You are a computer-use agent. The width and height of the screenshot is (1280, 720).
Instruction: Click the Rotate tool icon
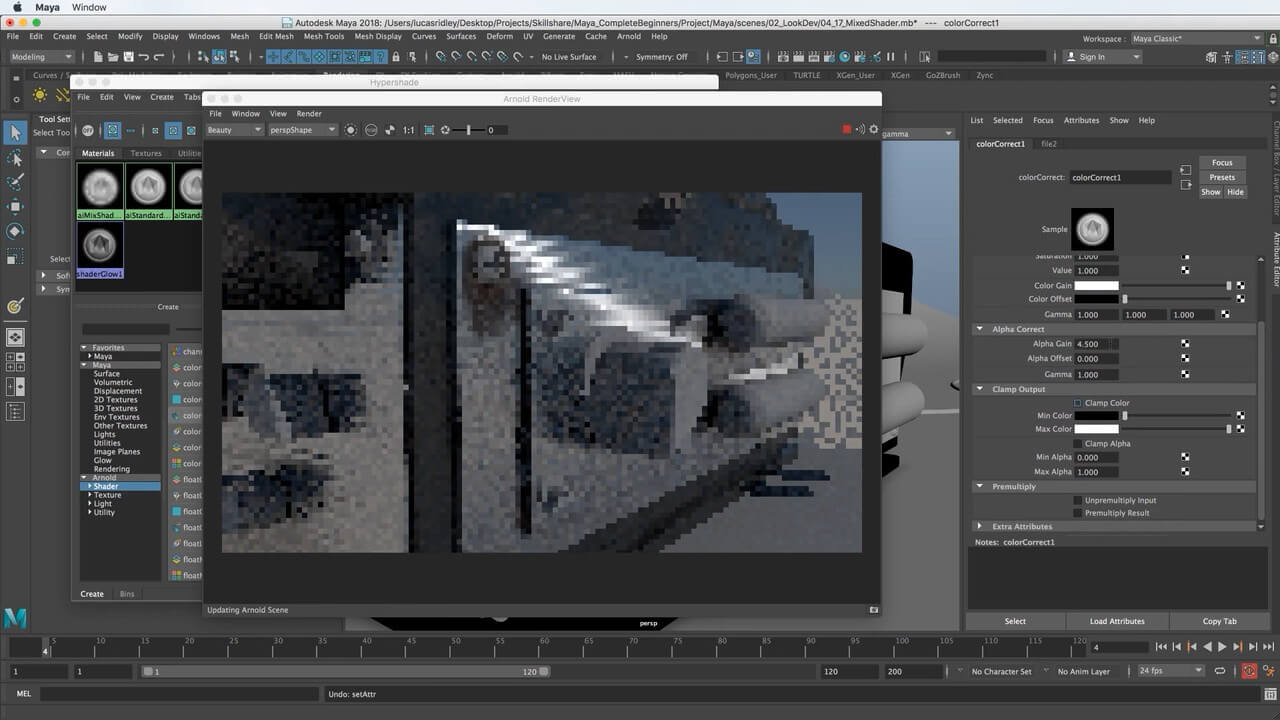15,231
